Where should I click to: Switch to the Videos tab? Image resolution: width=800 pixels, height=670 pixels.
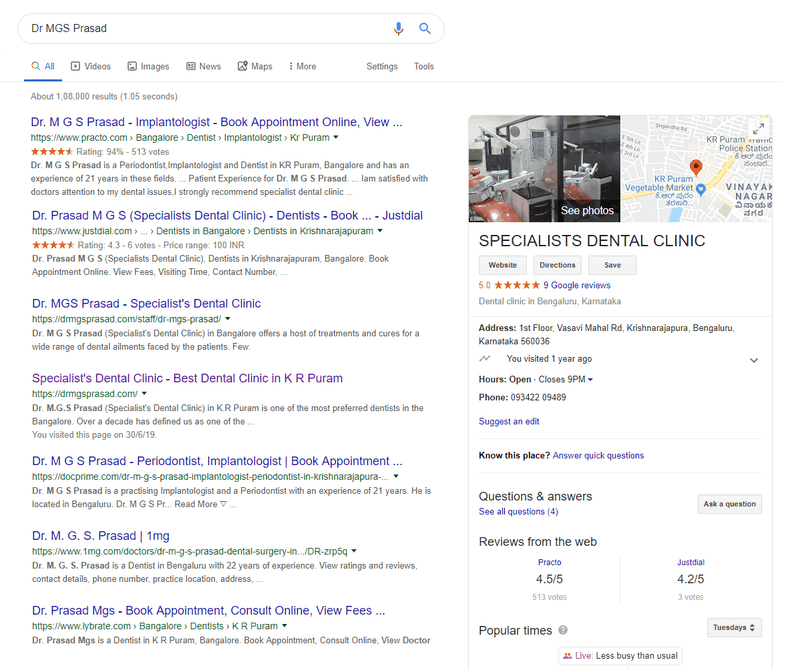pos(91,66)
